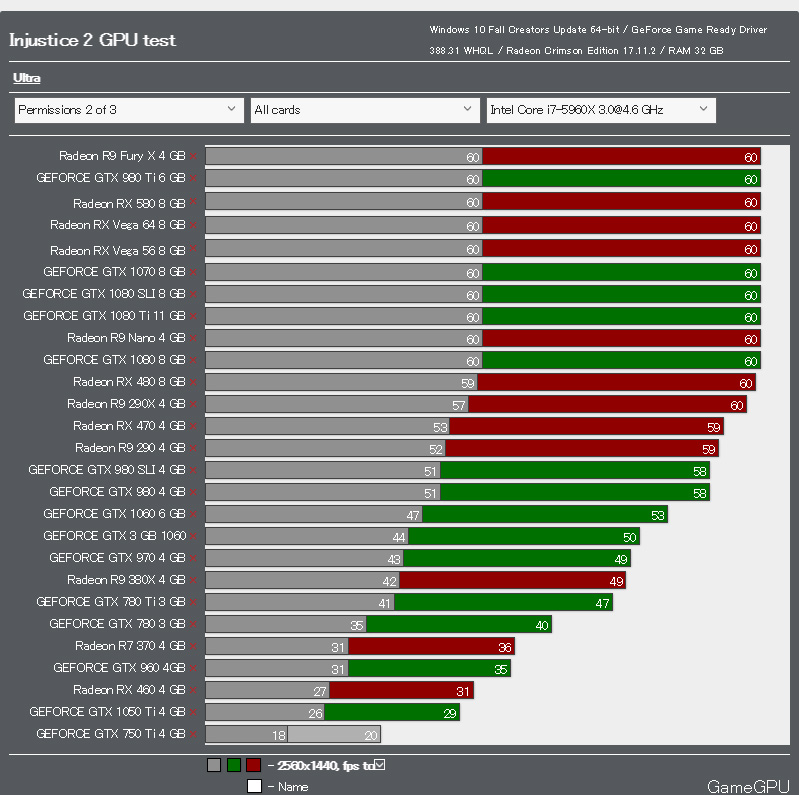Remove Radeon RX 480 8 GB with X icon
The image size is (799, 795).
(193, 382)
